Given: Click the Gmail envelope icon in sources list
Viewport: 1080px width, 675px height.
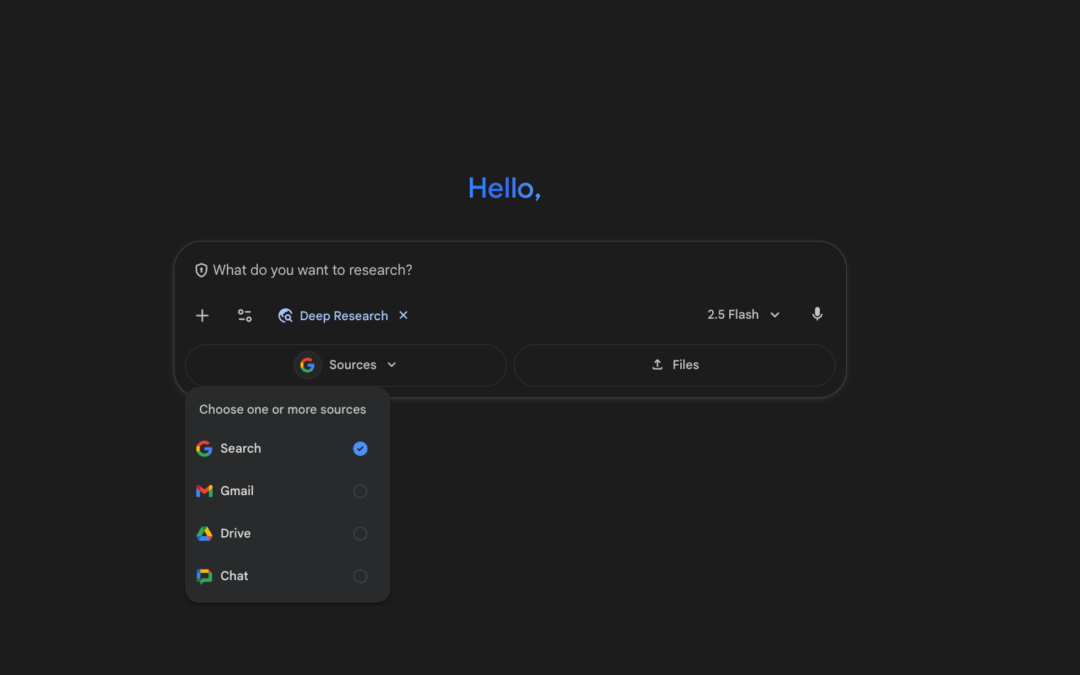Looking at the screenshot, I should point(204,490).
